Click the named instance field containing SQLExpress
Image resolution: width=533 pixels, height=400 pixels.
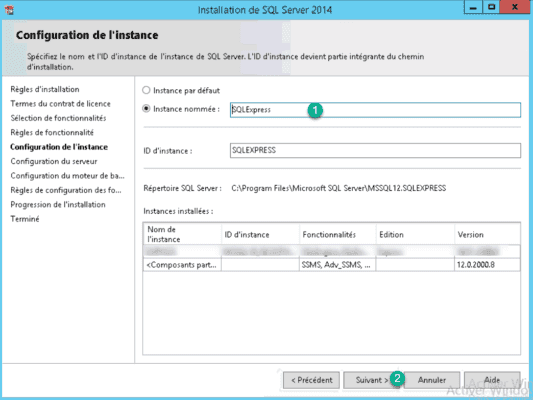pos(375,110)
